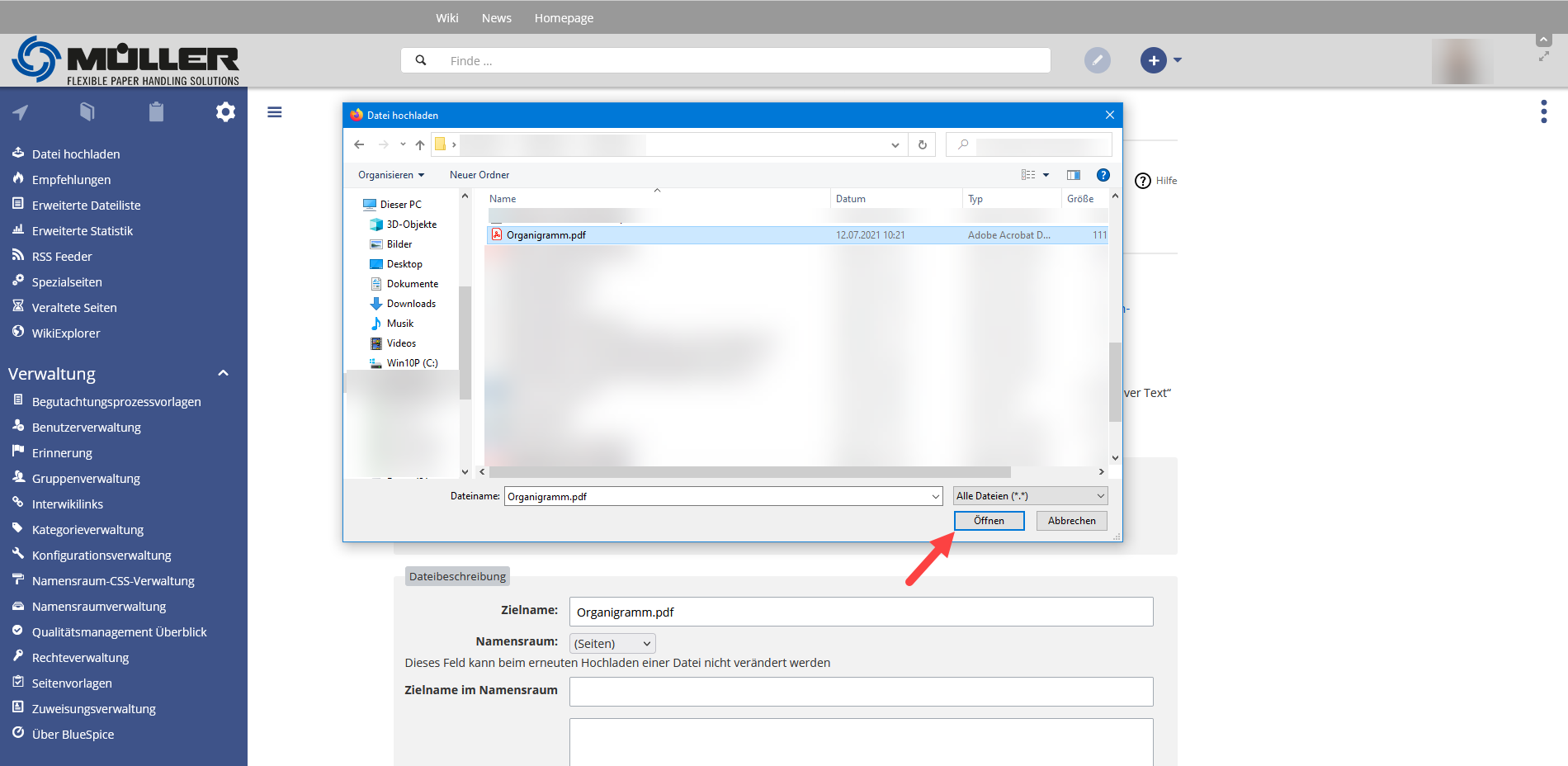Open the Alle Dateien file type dropdown
This screenshot has width=1568, height=766.
(1030, 496)
